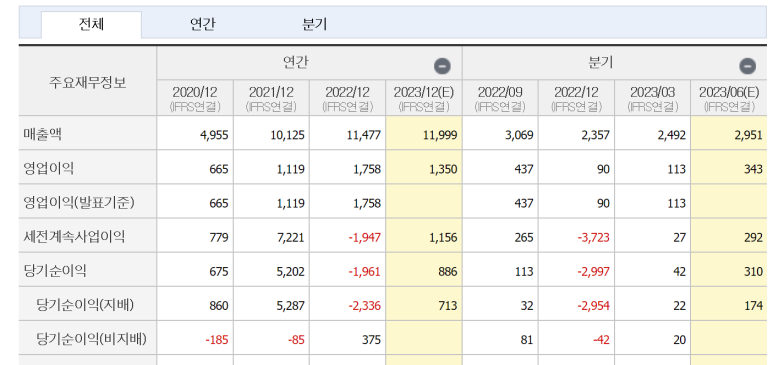Click the estimated 매출액 value 11,999

click(441, 135)
